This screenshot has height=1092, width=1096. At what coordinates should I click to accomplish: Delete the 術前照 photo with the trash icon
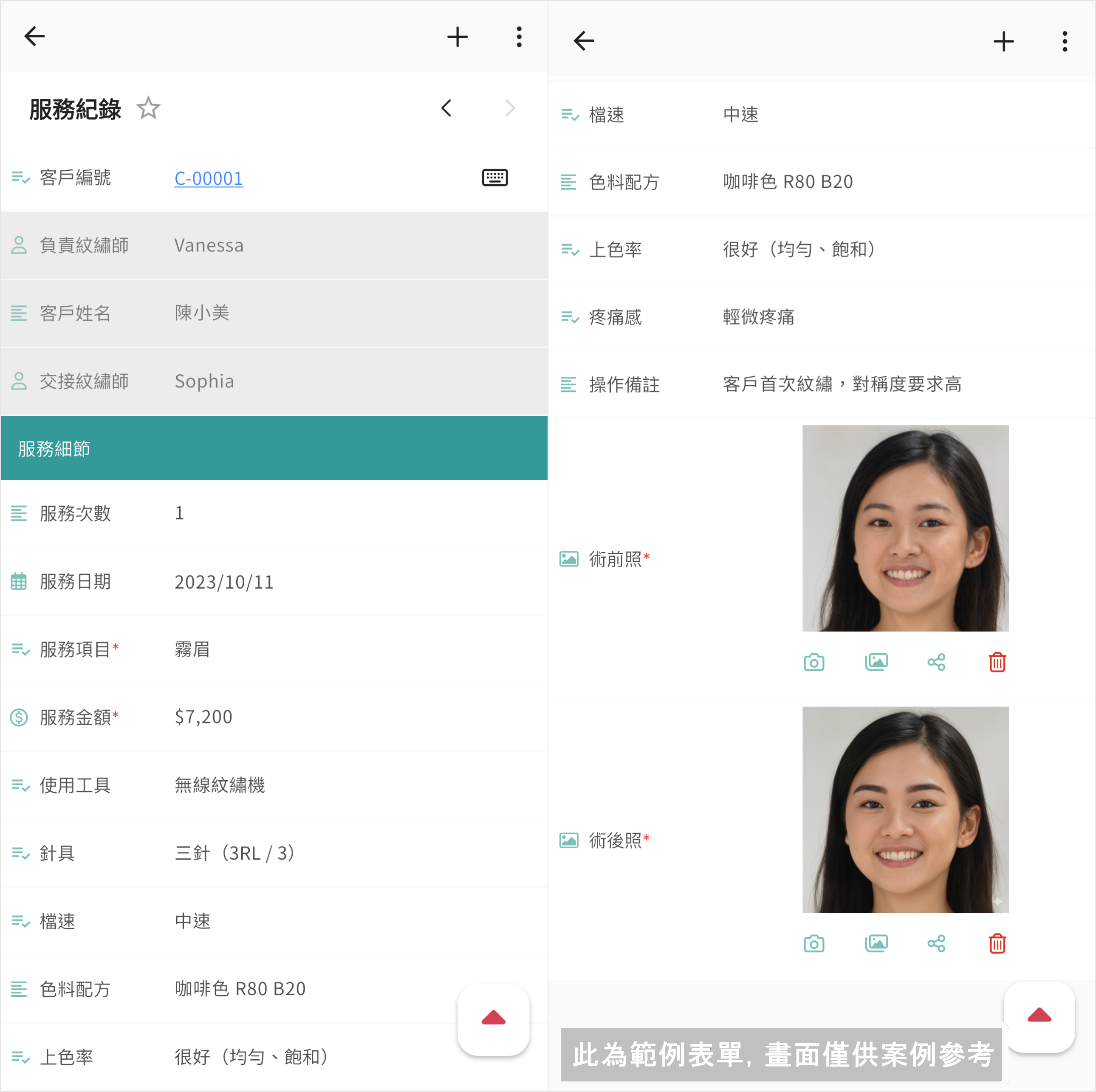(997, 662)
